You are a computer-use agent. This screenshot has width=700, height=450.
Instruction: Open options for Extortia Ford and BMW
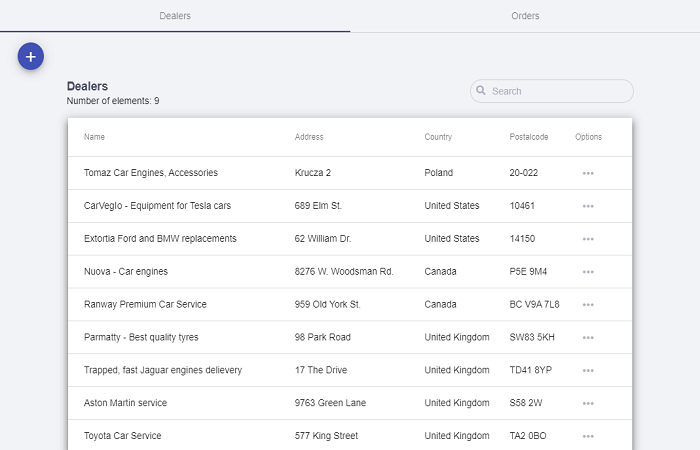pos(588,239)
